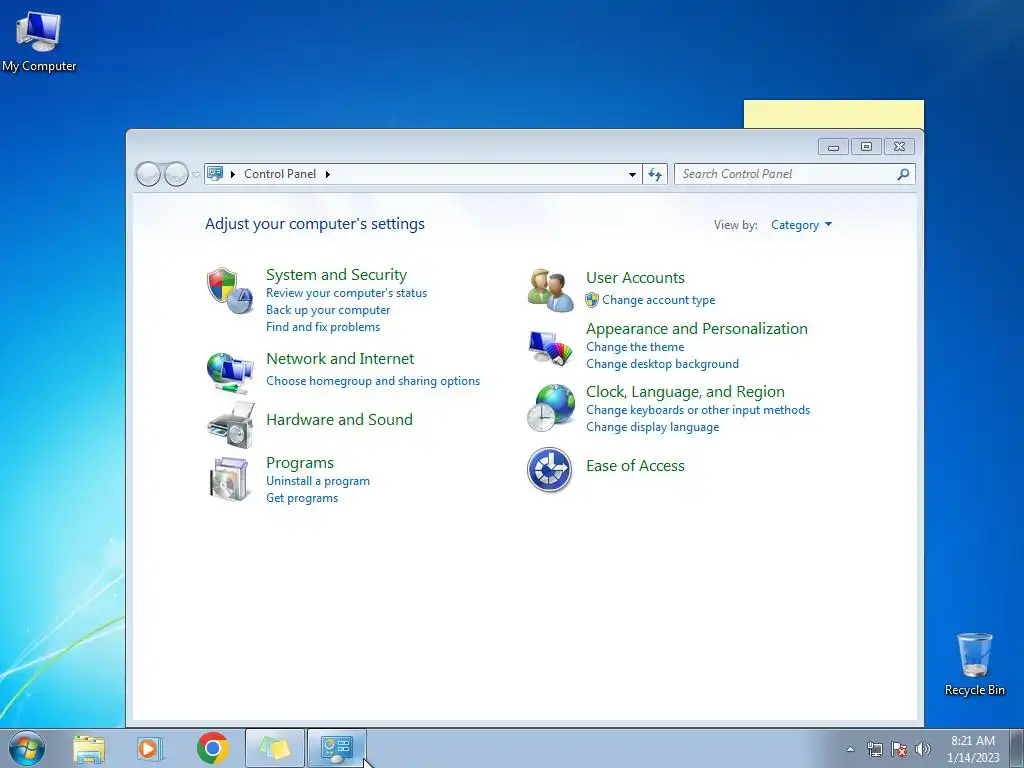The image size is (1024, 768).
Task: Click Change keyboards or other input methods
Action: point(697,410)
